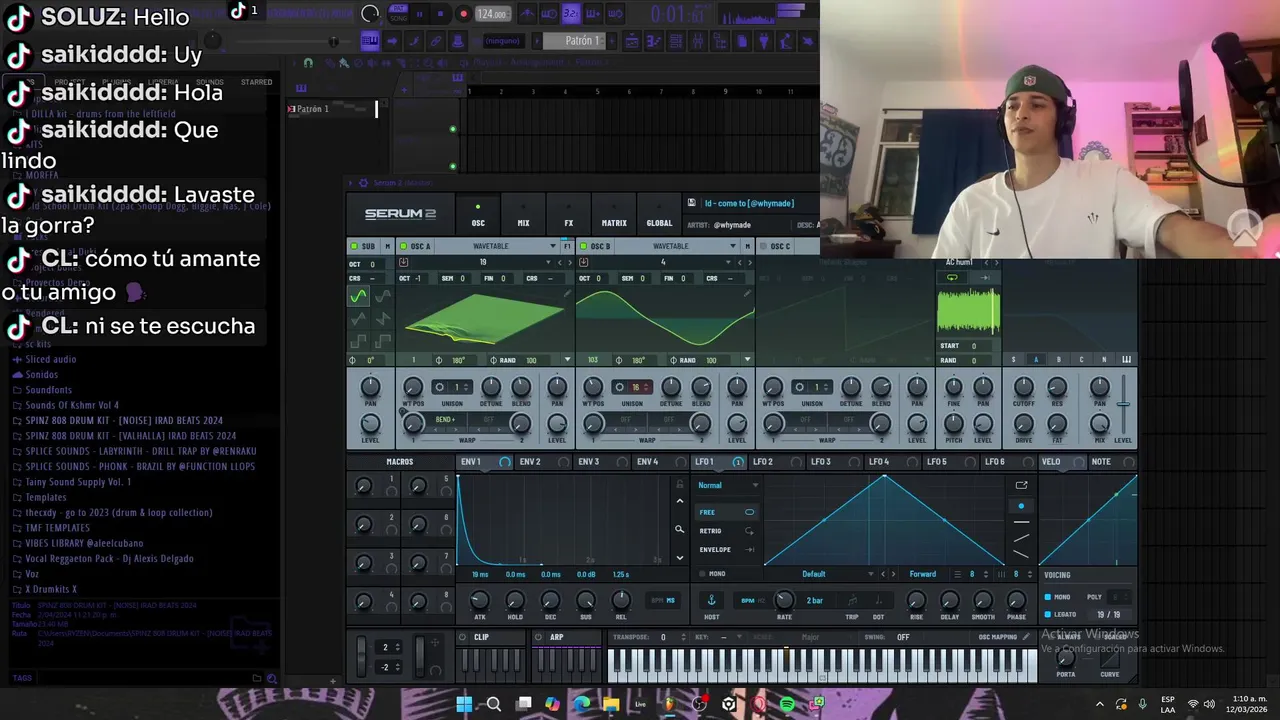This screenshot has width=1280, height=720.
Task: Click the taskbar search magnifier icon
Action: (x=493, y=704)
